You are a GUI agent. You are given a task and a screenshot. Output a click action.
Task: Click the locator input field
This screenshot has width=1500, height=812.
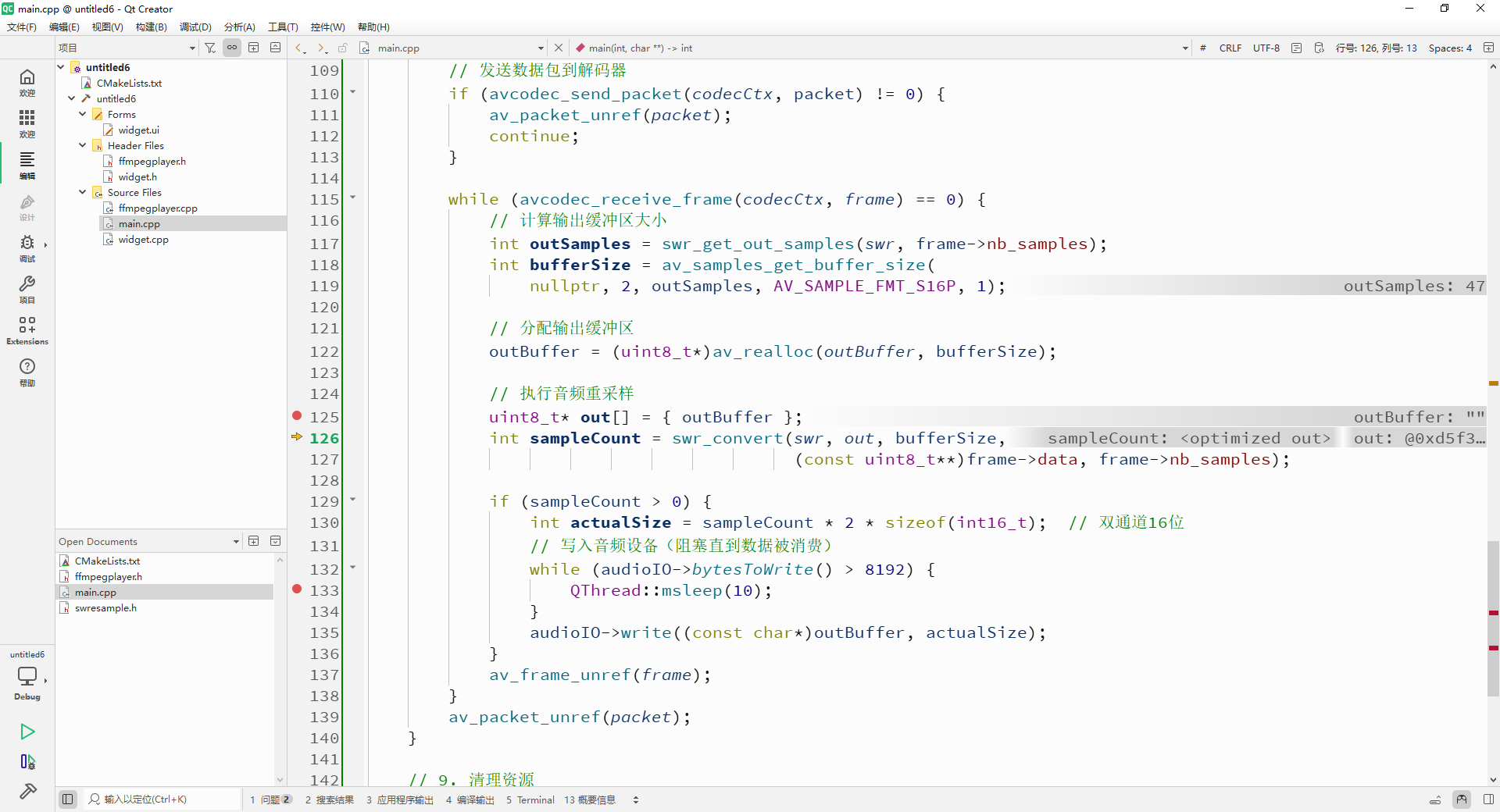point(162,799)
